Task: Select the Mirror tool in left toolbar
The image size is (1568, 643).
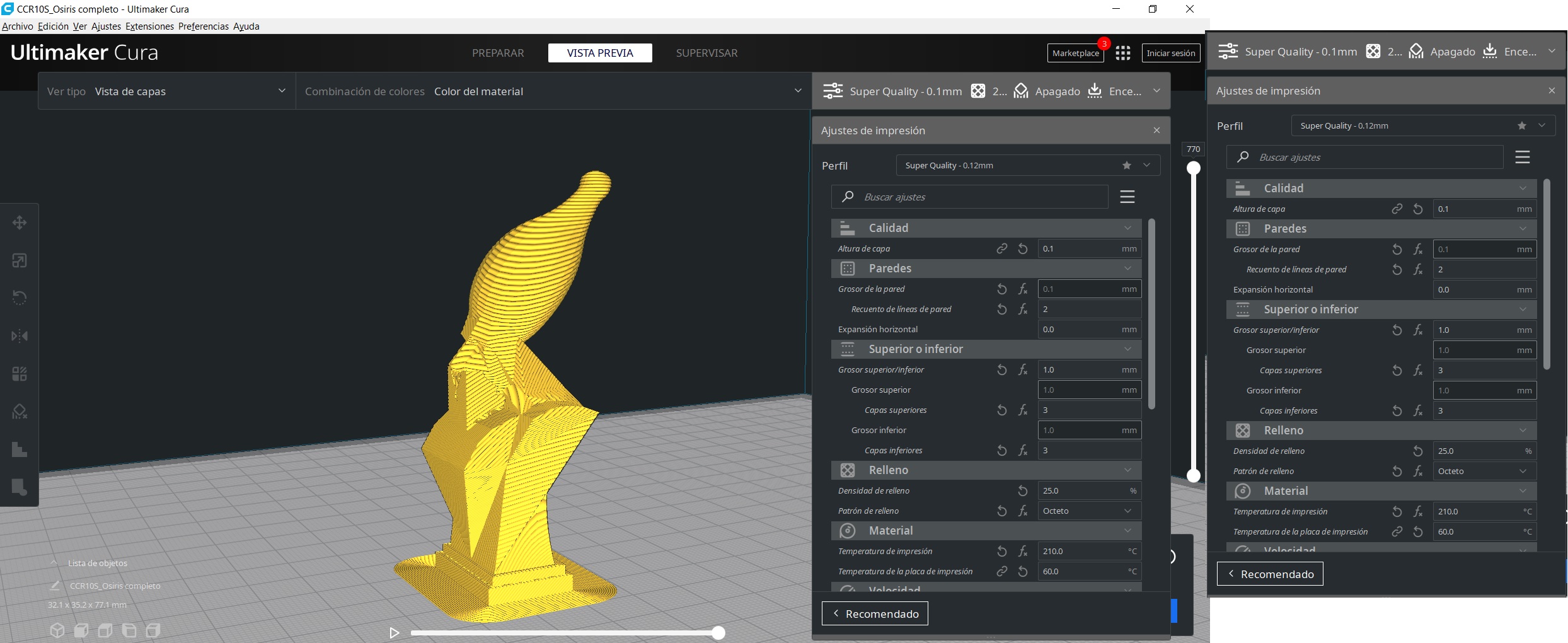Action: [x=20, y=336]
